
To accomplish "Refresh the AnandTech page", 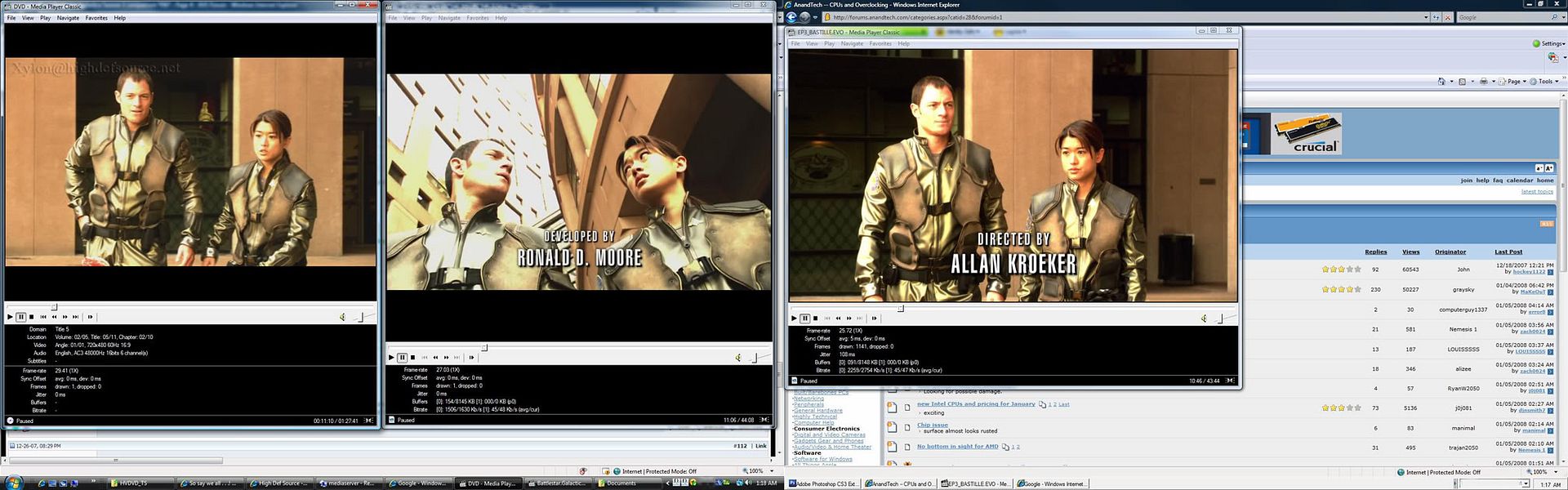I will pos(1437,17).
